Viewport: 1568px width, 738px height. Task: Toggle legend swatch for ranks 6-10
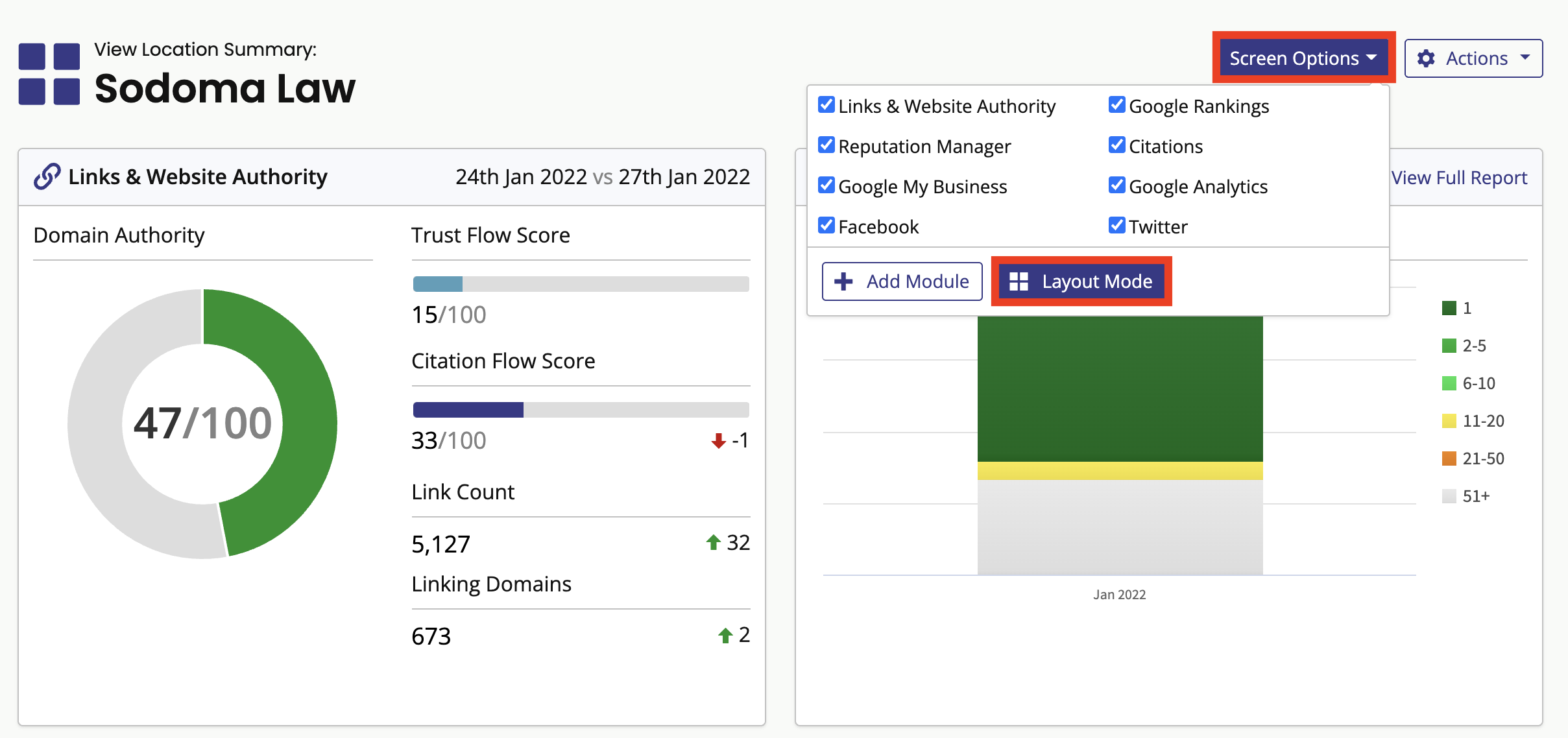pos(1449,383)
